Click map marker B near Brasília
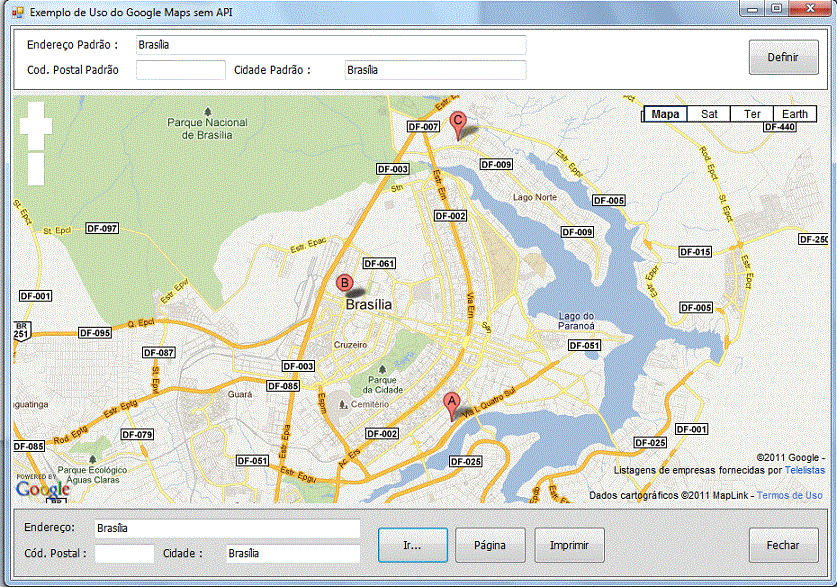Image resolution: width=837 pixels, height=587 pixels. 343,284
